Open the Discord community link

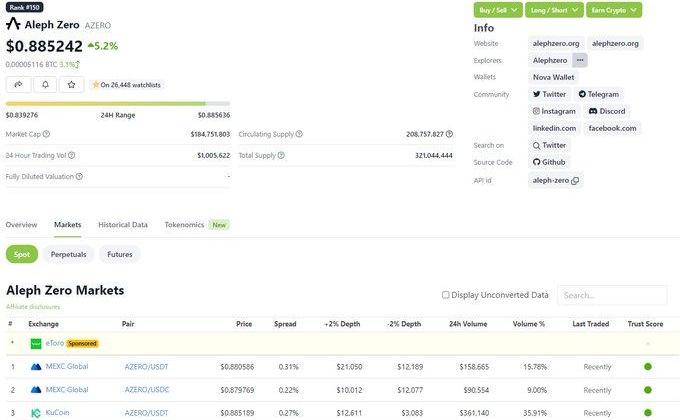[607, 111]
